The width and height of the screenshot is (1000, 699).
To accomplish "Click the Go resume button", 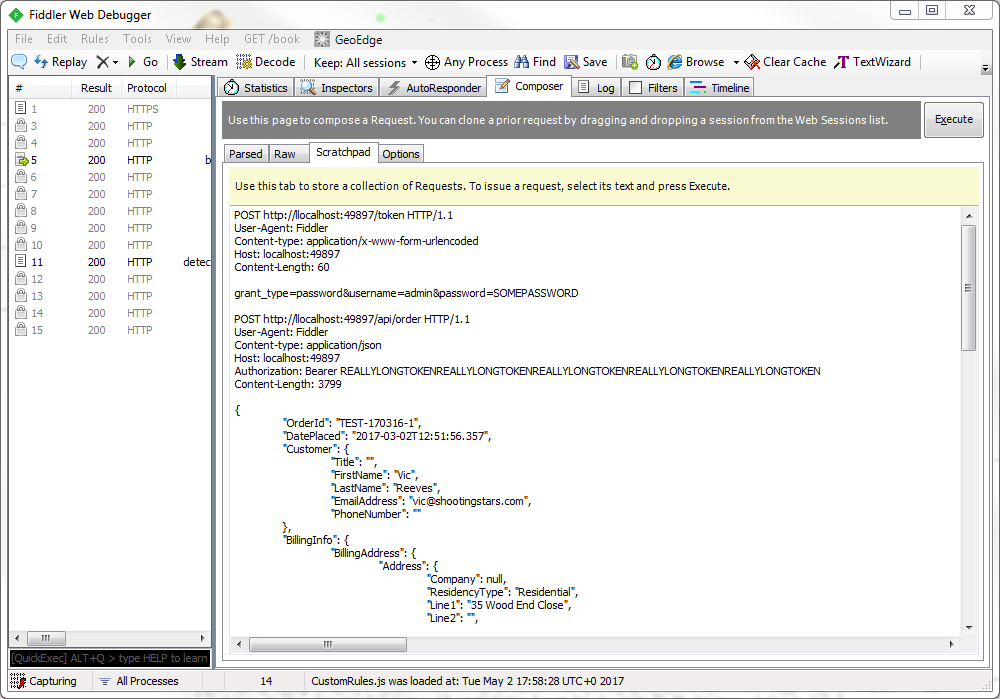I will [x=143, y=62].
